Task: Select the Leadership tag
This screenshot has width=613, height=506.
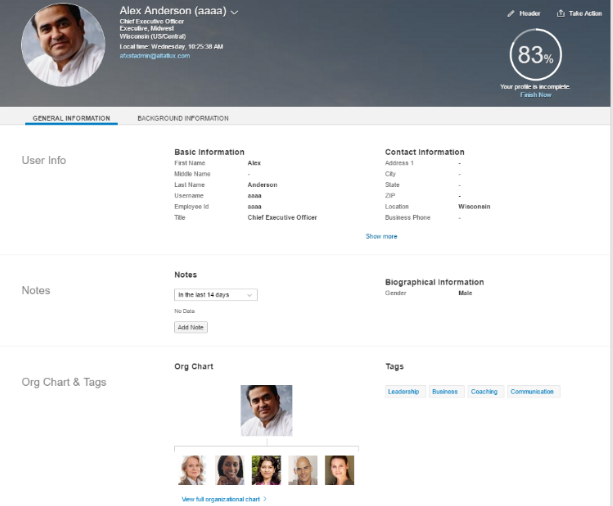Action: point(404,392)
